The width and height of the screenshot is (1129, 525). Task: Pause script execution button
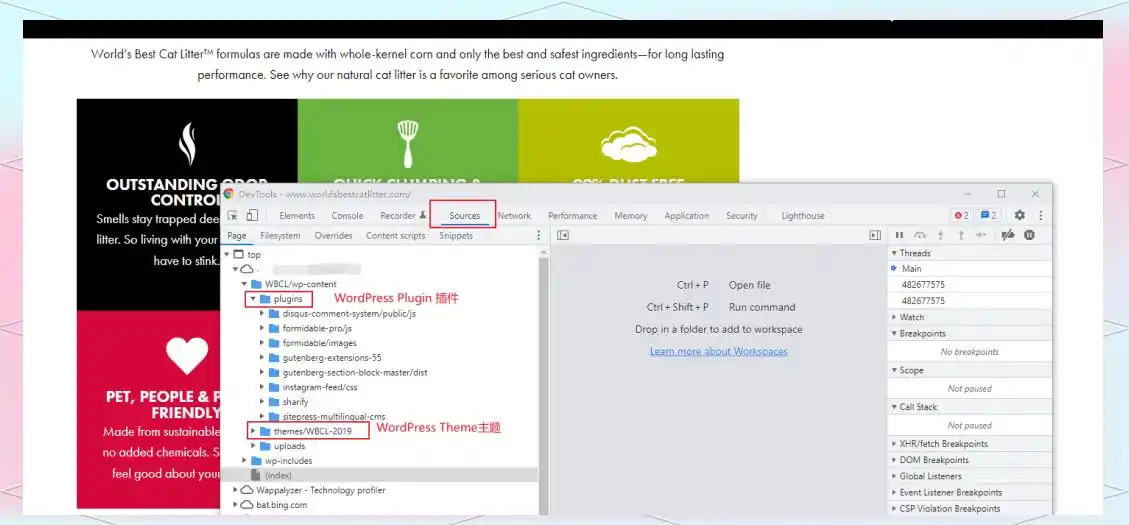[899, 235]
